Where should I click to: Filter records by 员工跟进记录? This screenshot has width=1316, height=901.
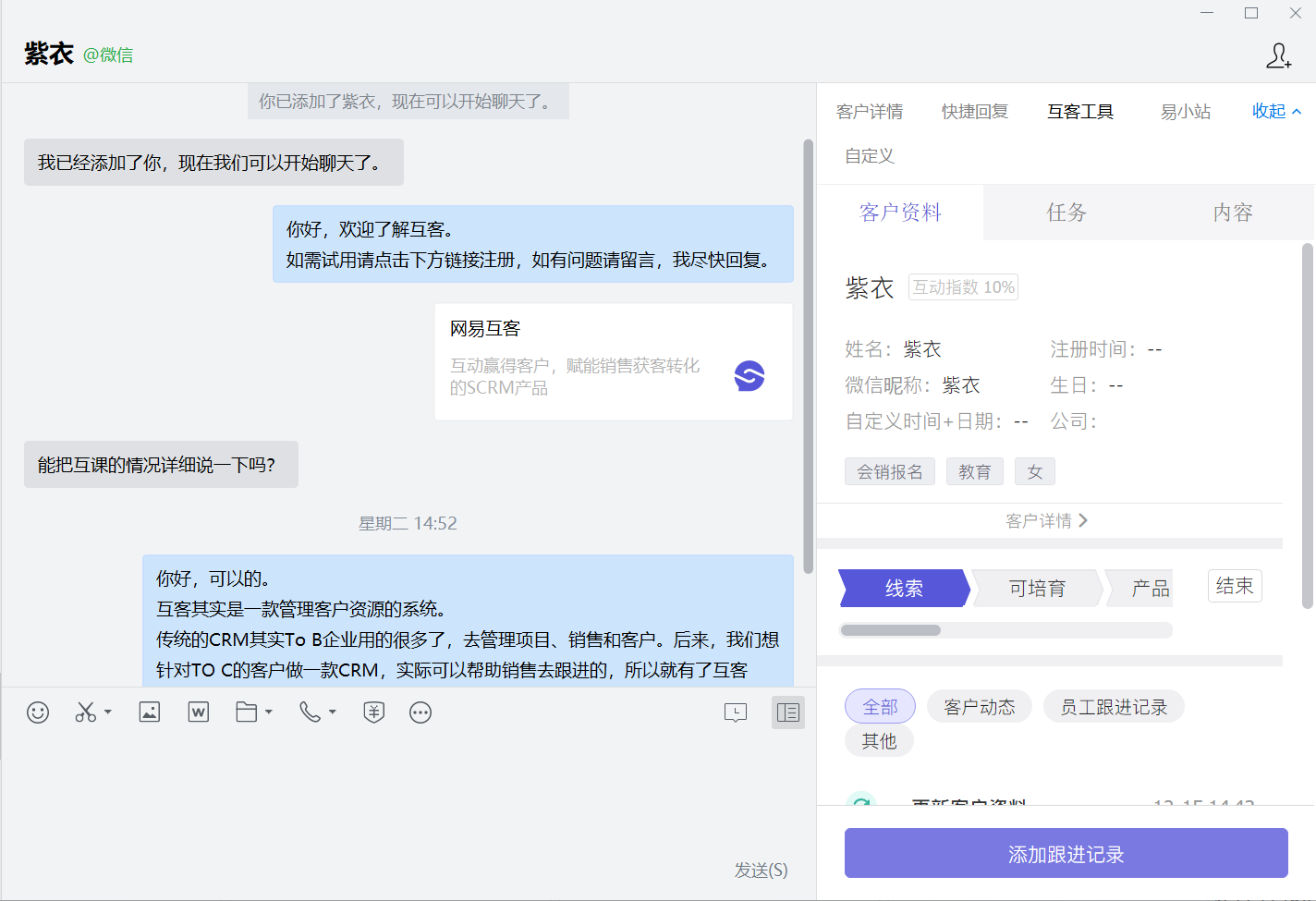(x=1114, y=707)
